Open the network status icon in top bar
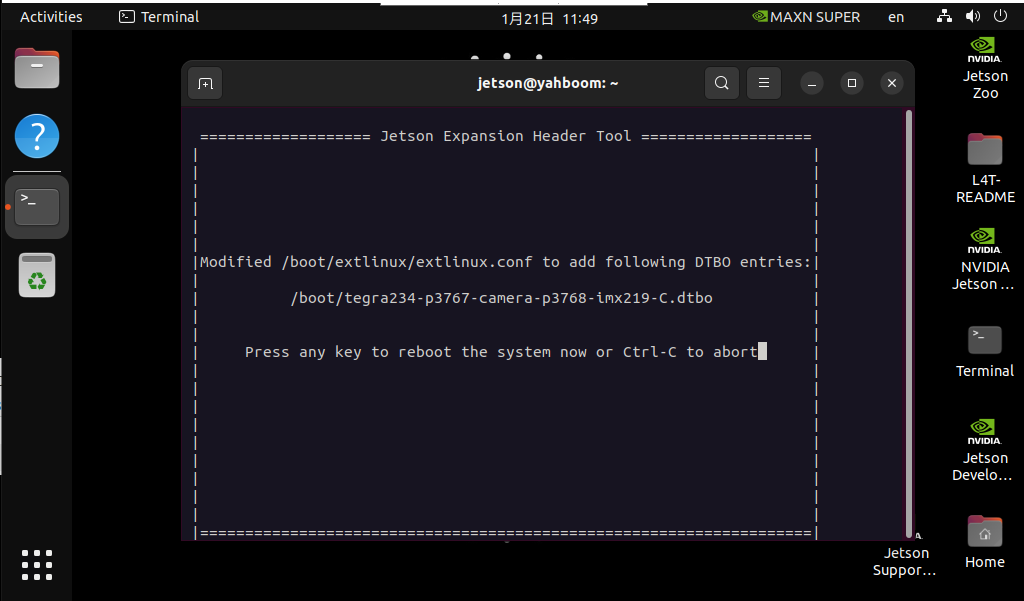The height and width of the screenshot is (601, 1024). (x=944, y=17)
